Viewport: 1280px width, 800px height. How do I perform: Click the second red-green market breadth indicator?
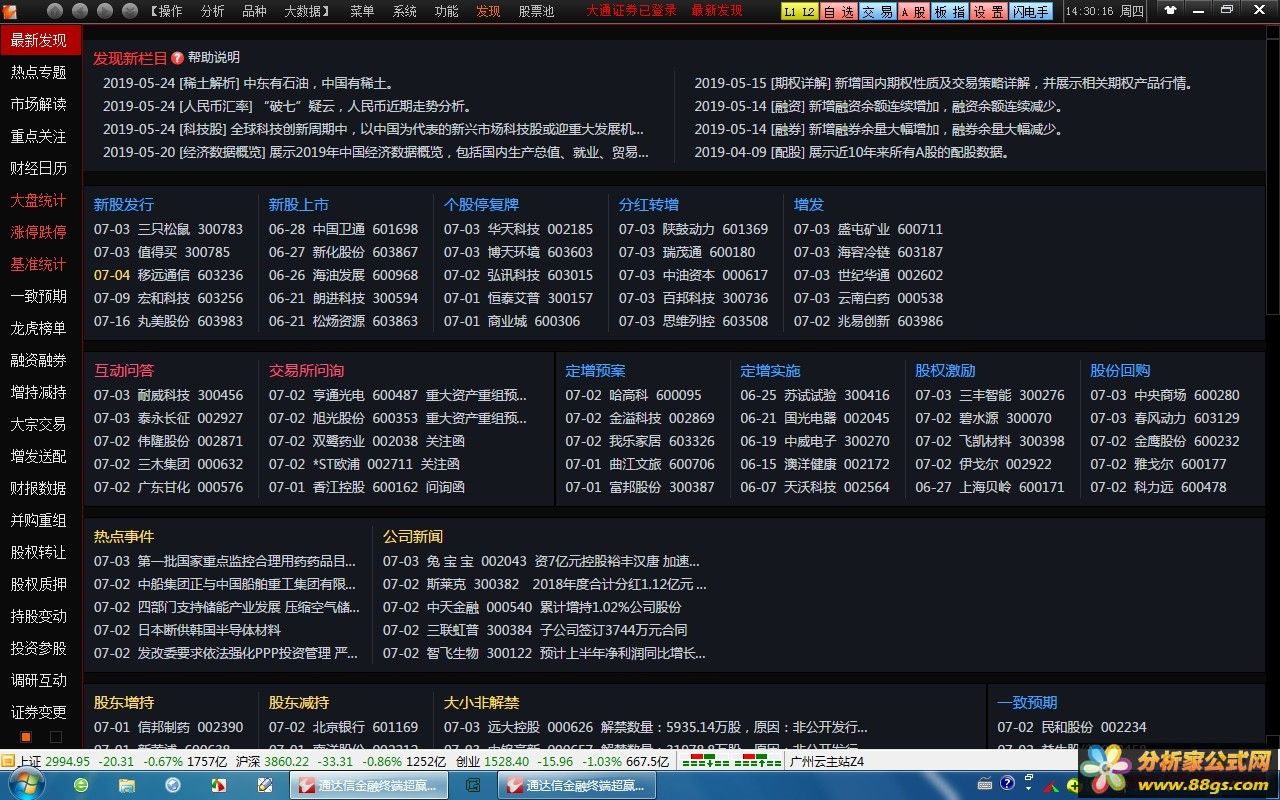click(x=758, y=762)
